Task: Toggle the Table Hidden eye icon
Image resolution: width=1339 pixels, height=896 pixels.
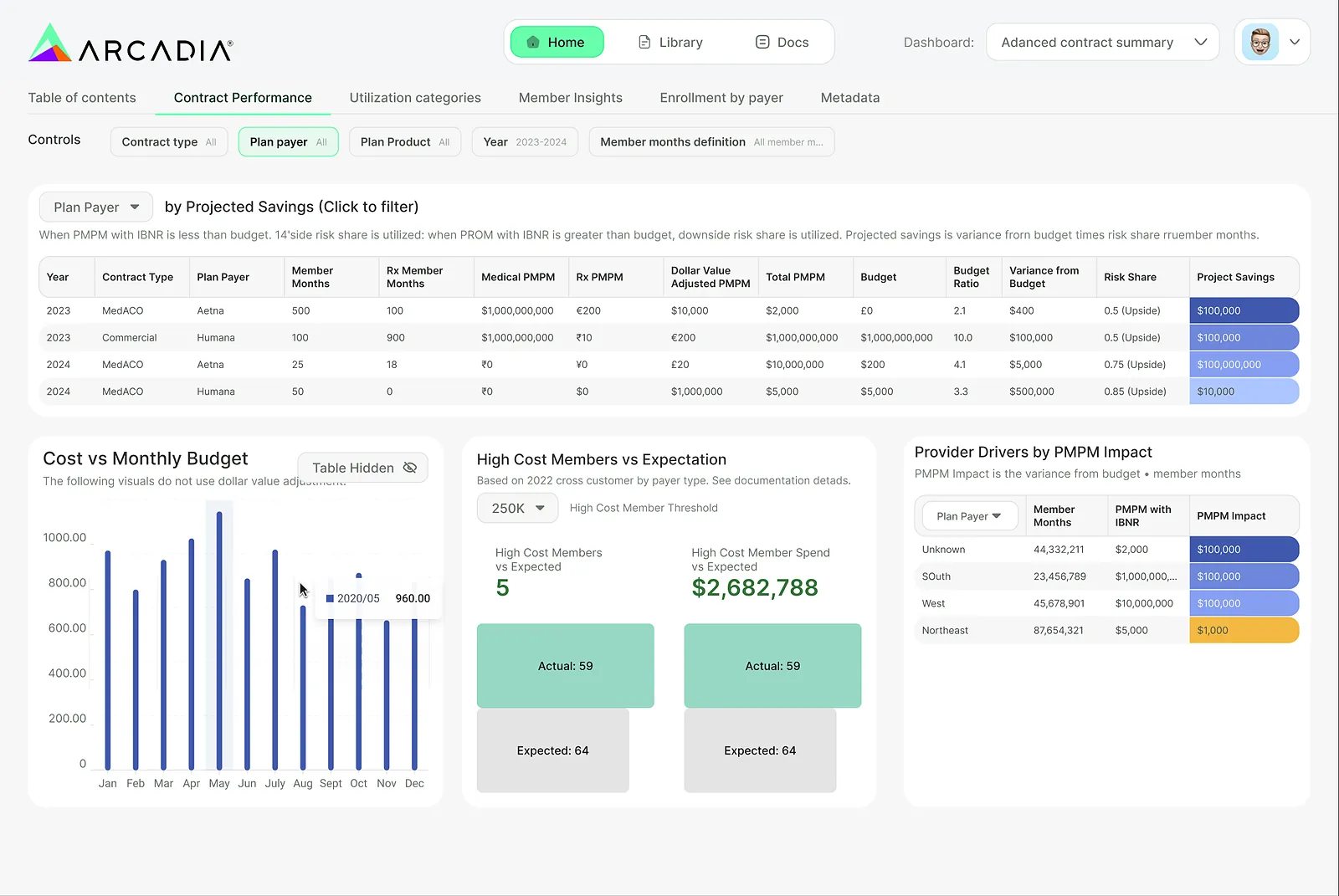Action: [410, 468]
